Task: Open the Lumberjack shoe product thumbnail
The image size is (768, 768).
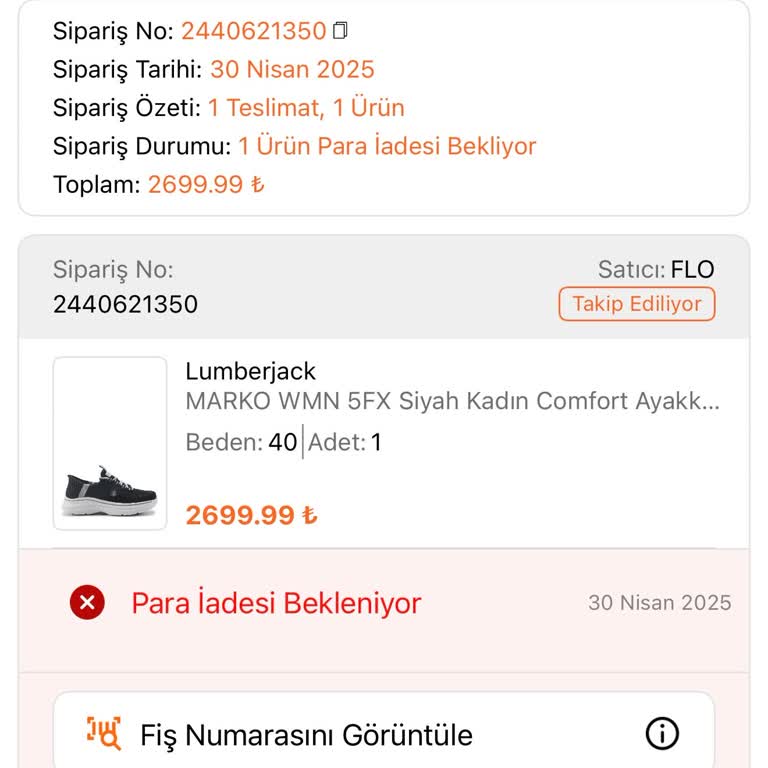Action: point(110,443)
